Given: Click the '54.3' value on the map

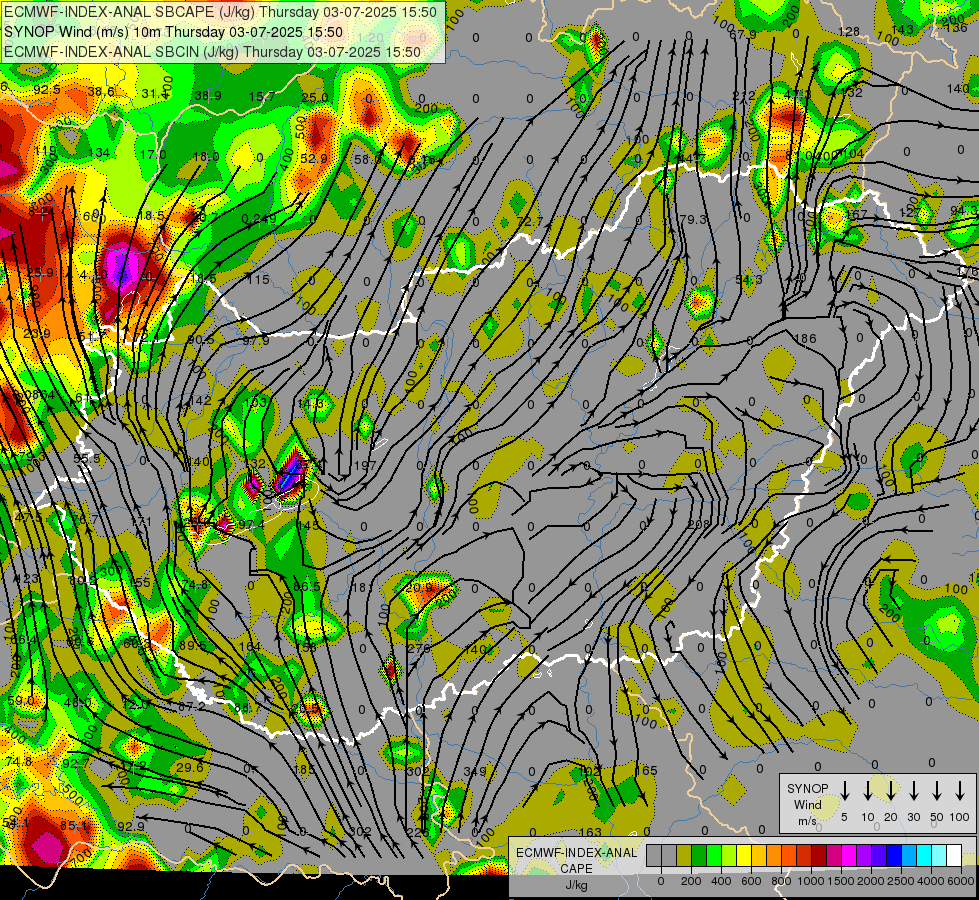Looking at the screenshot, I should pos(749,279).
